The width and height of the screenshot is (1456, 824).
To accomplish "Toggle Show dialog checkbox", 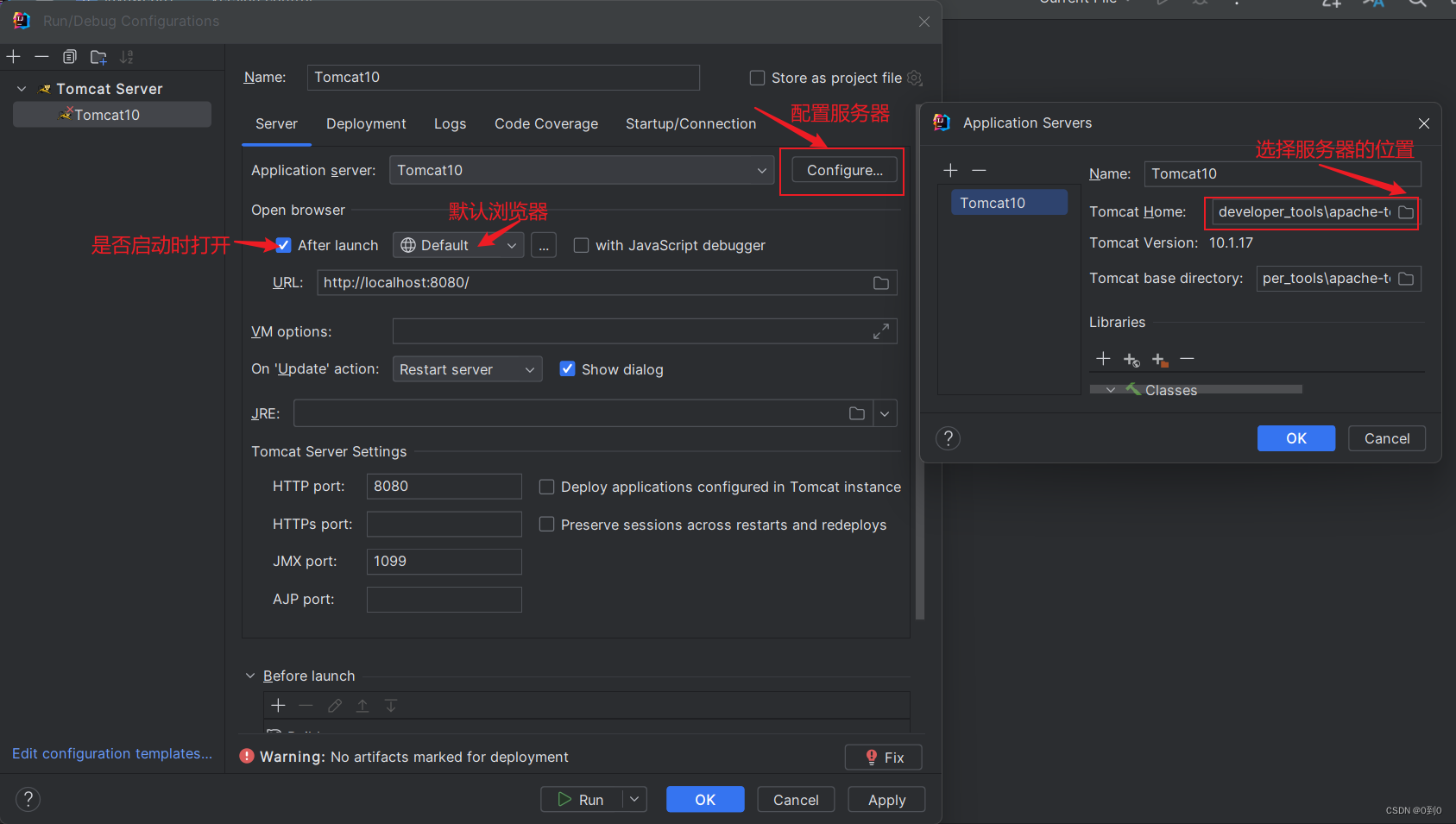I will click(x=567, y=369).
